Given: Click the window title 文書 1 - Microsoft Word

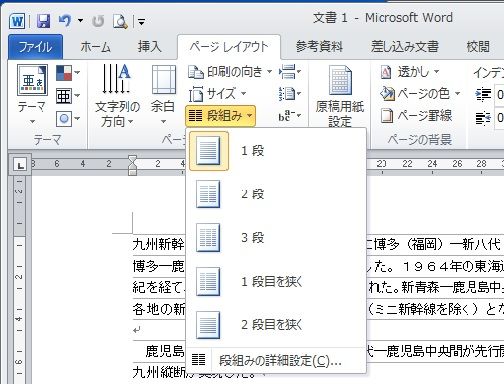Looking at the screenshot, I should 383,18.
